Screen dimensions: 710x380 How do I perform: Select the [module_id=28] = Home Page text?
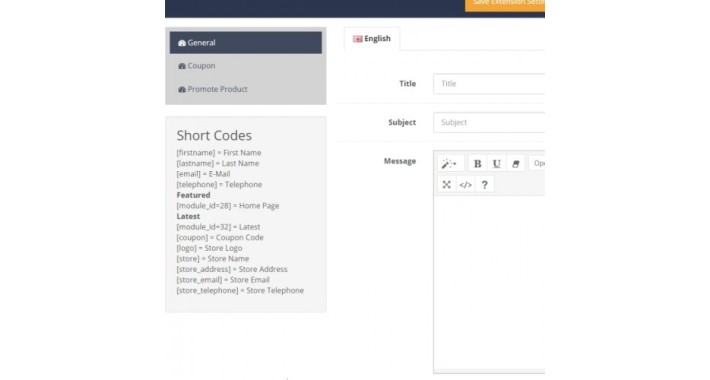228,206
